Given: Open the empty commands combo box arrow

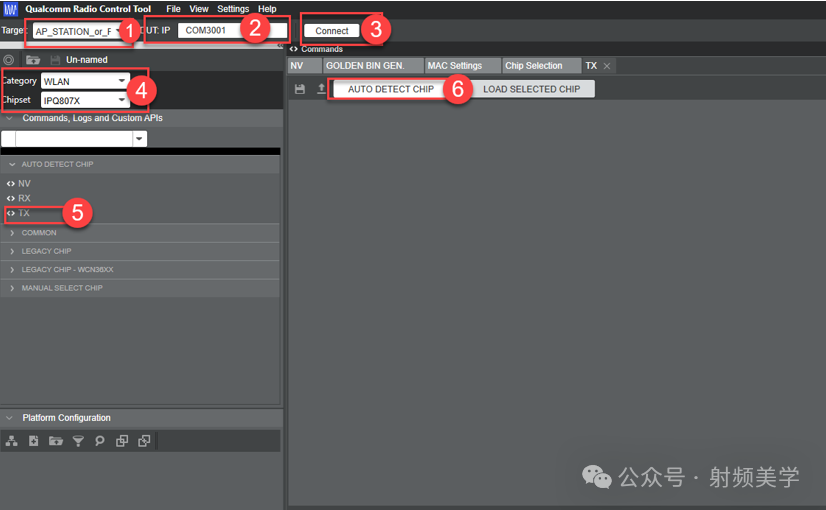Looking at the screenshot, I should 140,139.
